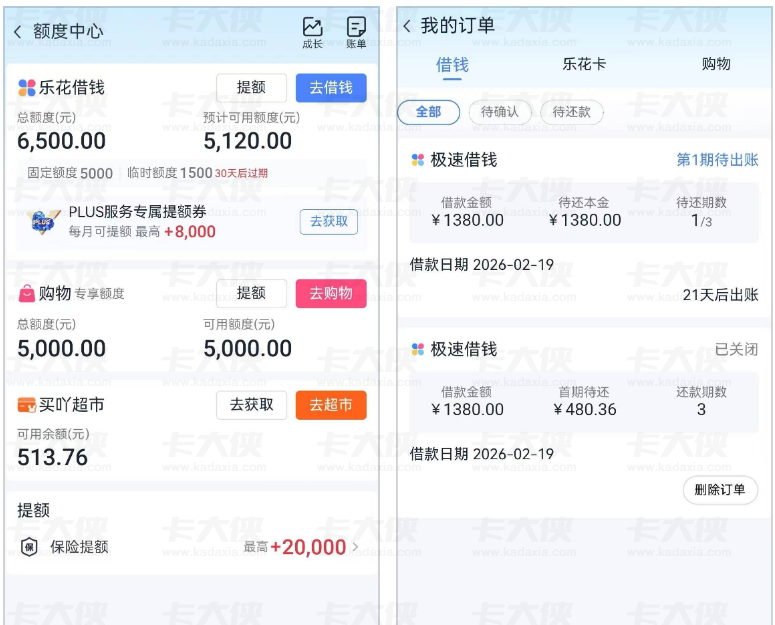This screenshot has width=775, height=625.
Task: Click 买吖超市 balance 513.76
Action: (x=52, y=457)
